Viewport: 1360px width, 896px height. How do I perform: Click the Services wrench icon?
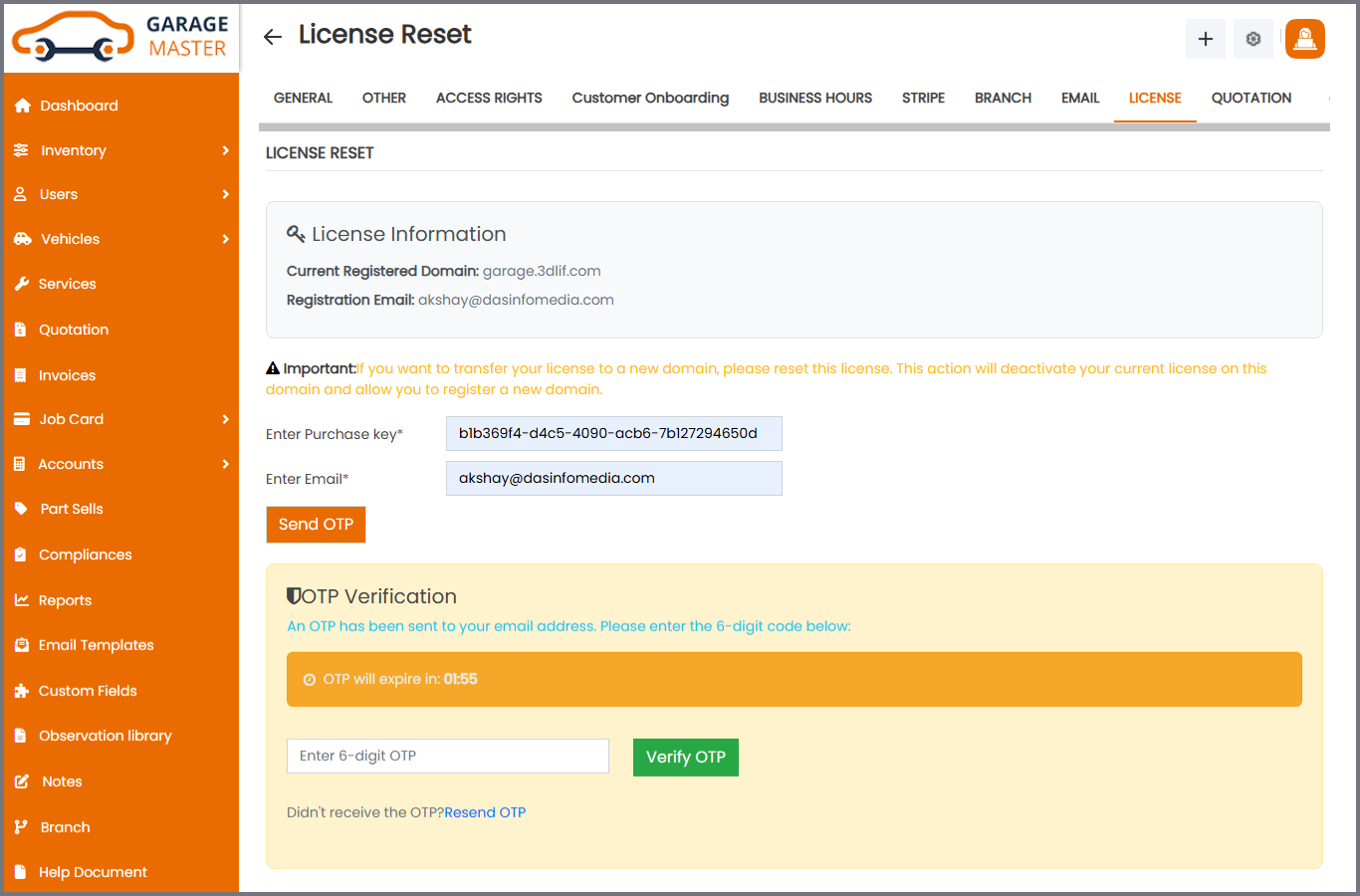tap(21, 284)
